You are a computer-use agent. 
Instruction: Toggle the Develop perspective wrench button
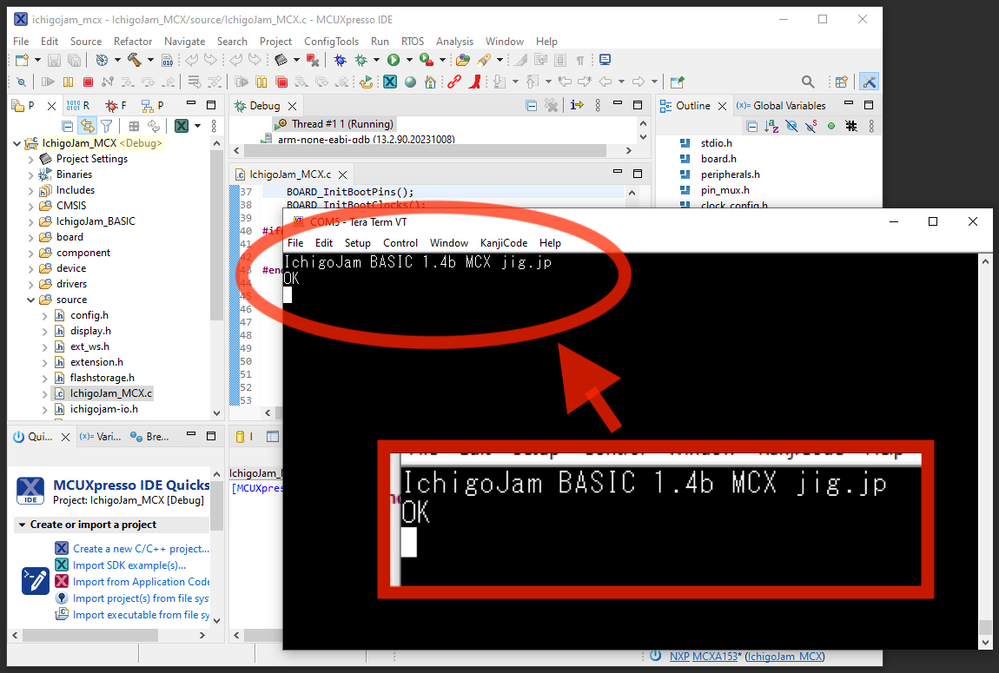[868, 82]
